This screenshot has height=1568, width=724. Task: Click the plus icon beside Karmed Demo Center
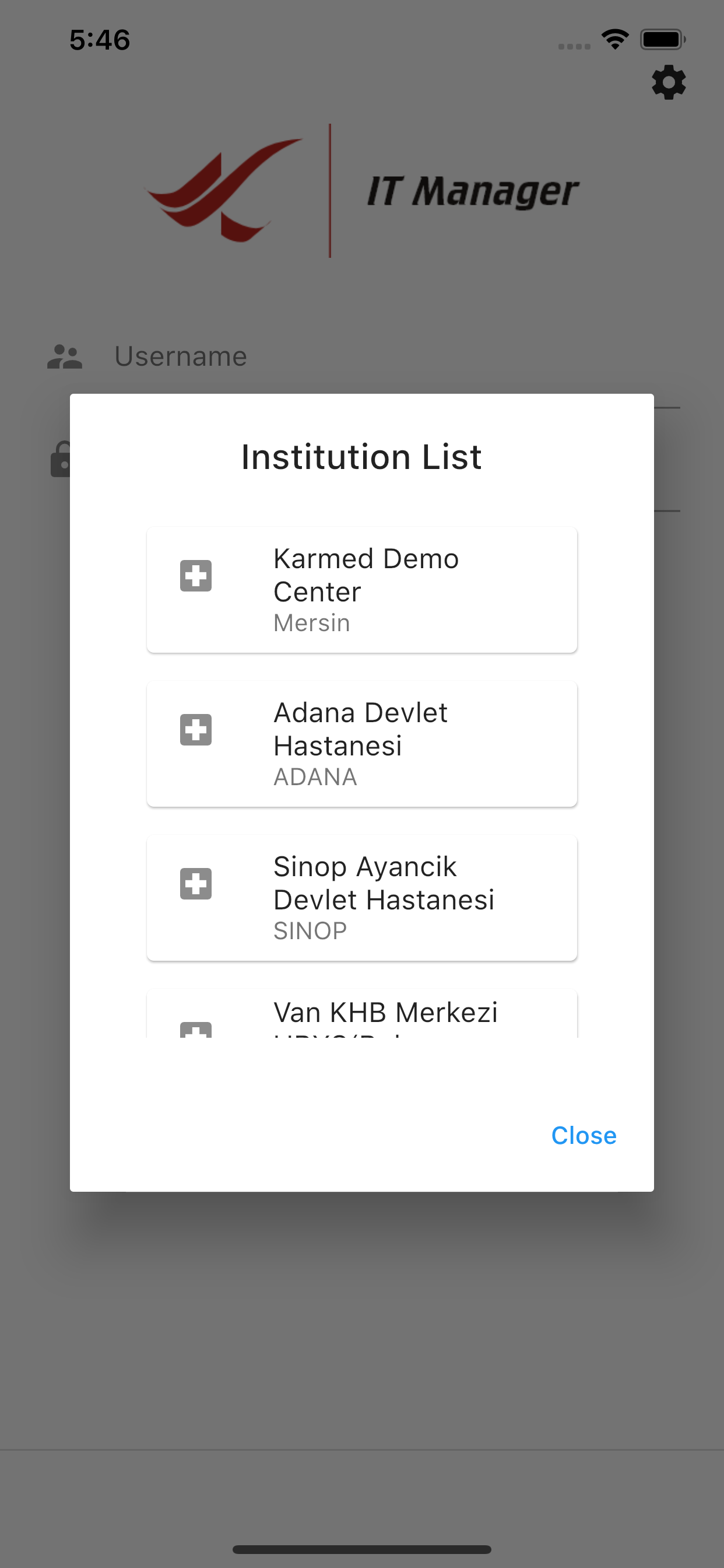click(196, 576)
